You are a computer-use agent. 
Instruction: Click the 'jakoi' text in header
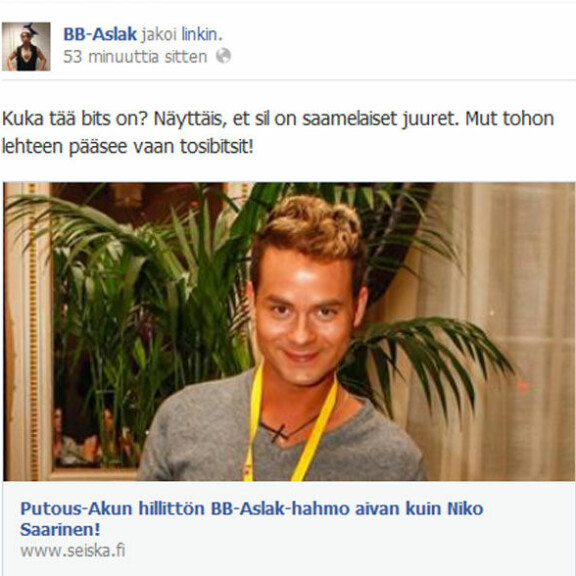(x=159, y=35)
